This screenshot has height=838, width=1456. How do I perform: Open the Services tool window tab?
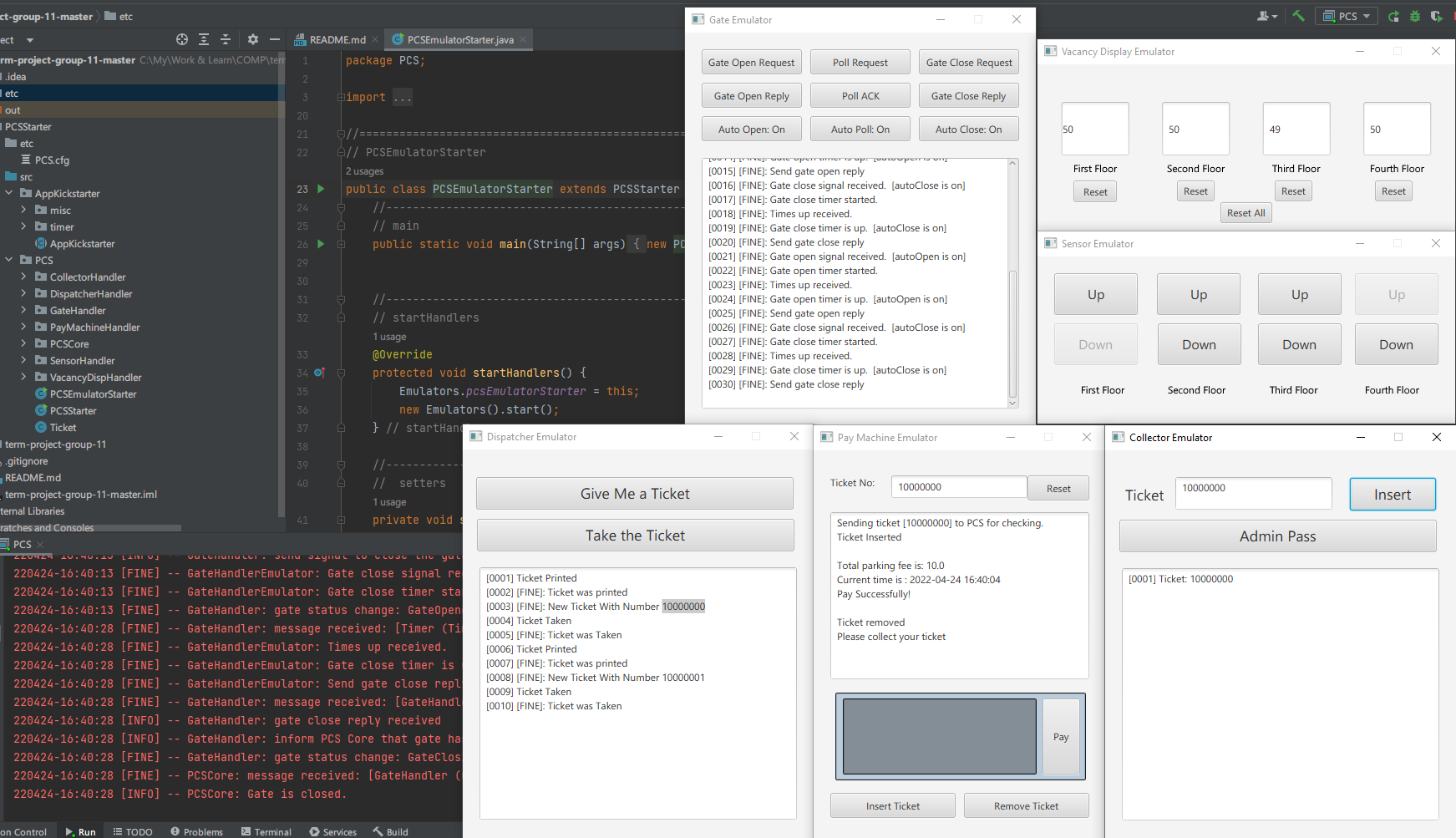coord(332,831)
